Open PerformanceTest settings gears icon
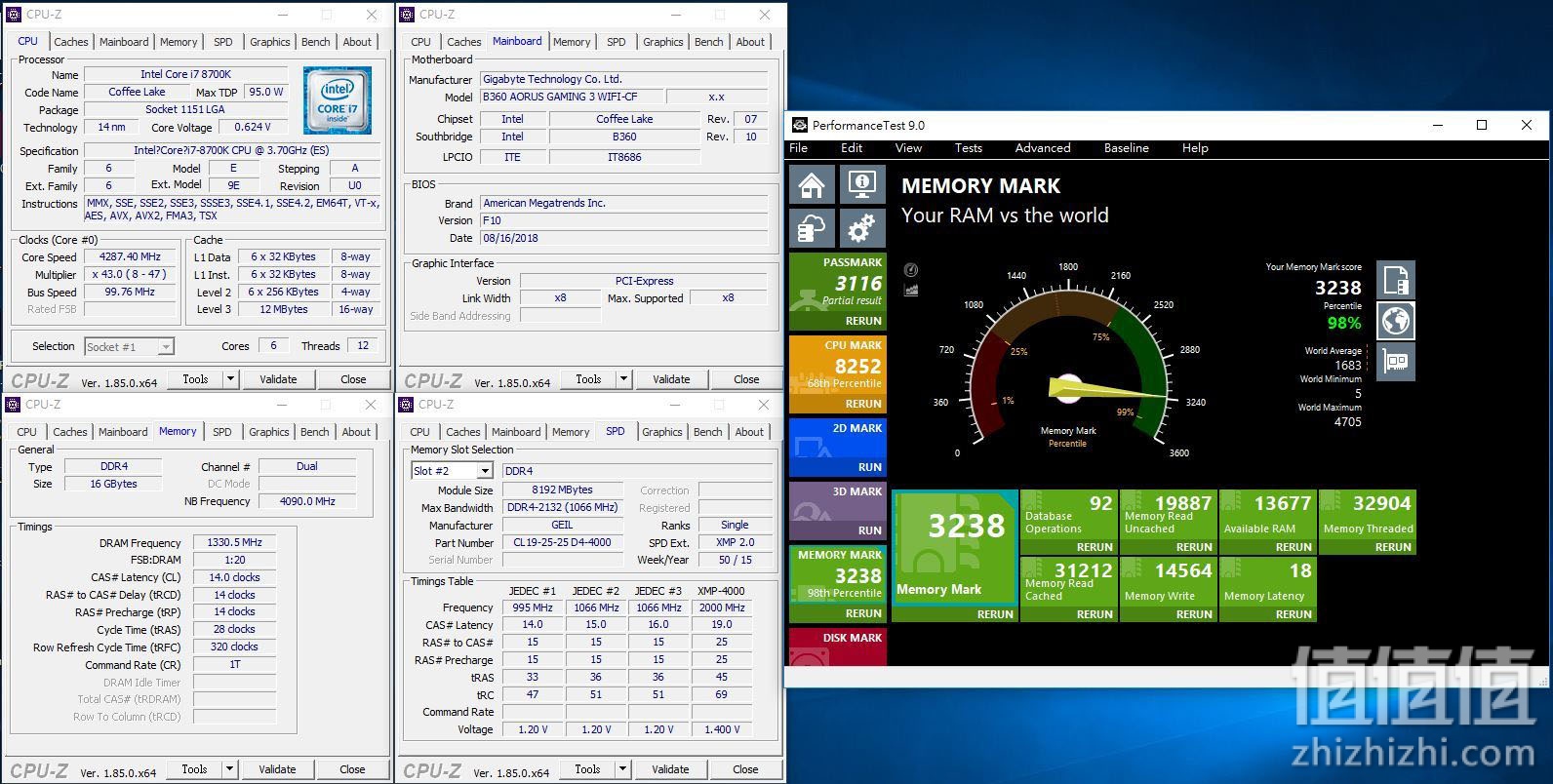The image size is (1553, 784). [861, 229]
